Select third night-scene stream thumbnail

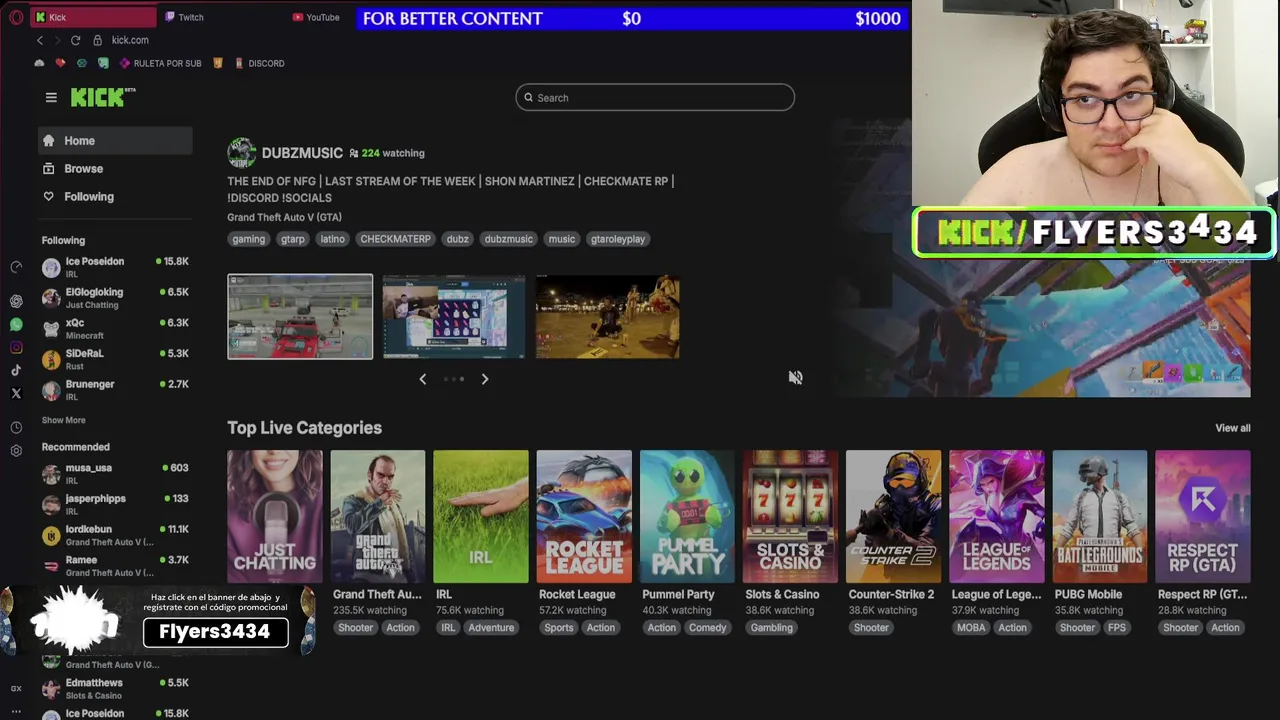coord(608,316)
